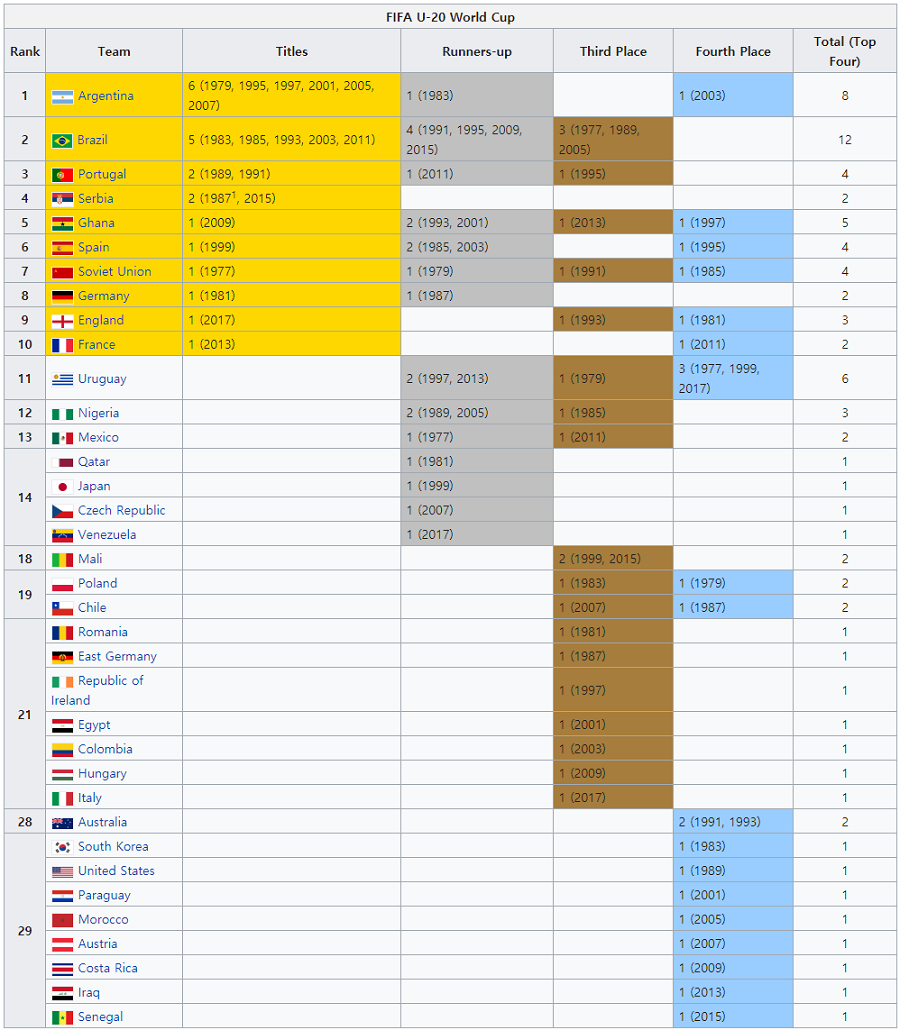Click the Senegal flag icon
Image resolution: width=900 pixels, height=1030 pixels.
click(x=62, y=1018)
